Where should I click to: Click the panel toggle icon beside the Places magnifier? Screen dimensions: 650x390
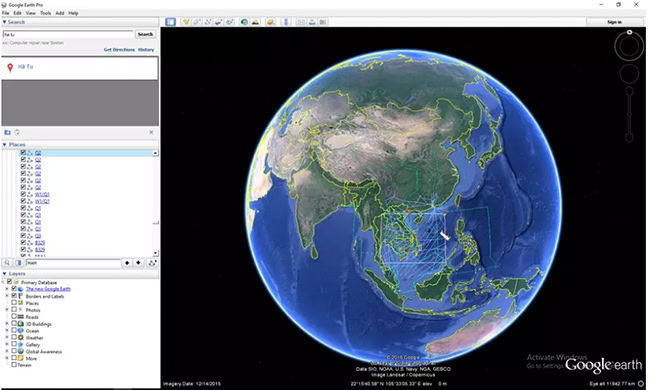18,263
